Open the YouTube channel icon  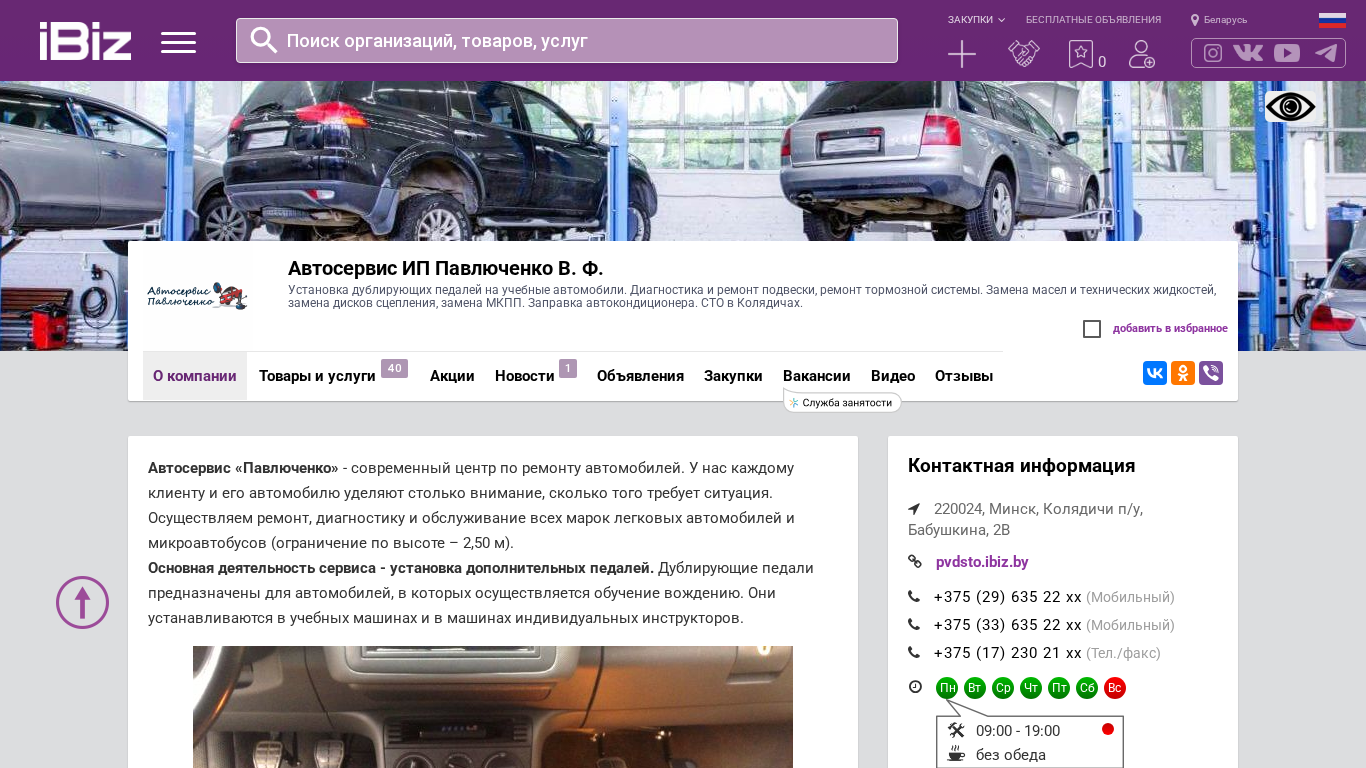pyautogui.click(x=1287, y=53)
